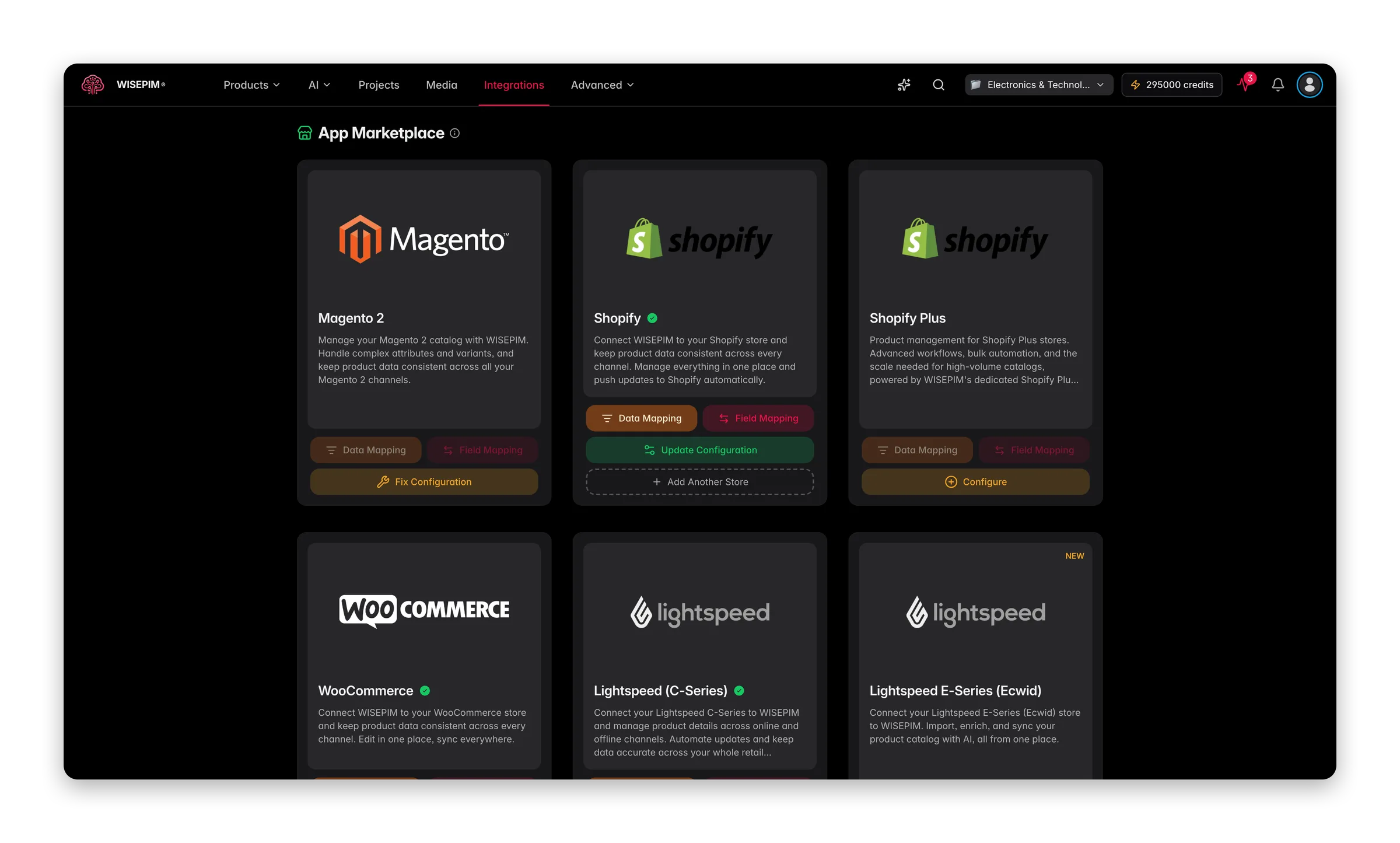Click the Shopify logo on the Shopify card
Screen dimensions: 1400x843
pyautogui.click(x=699, y=239)
